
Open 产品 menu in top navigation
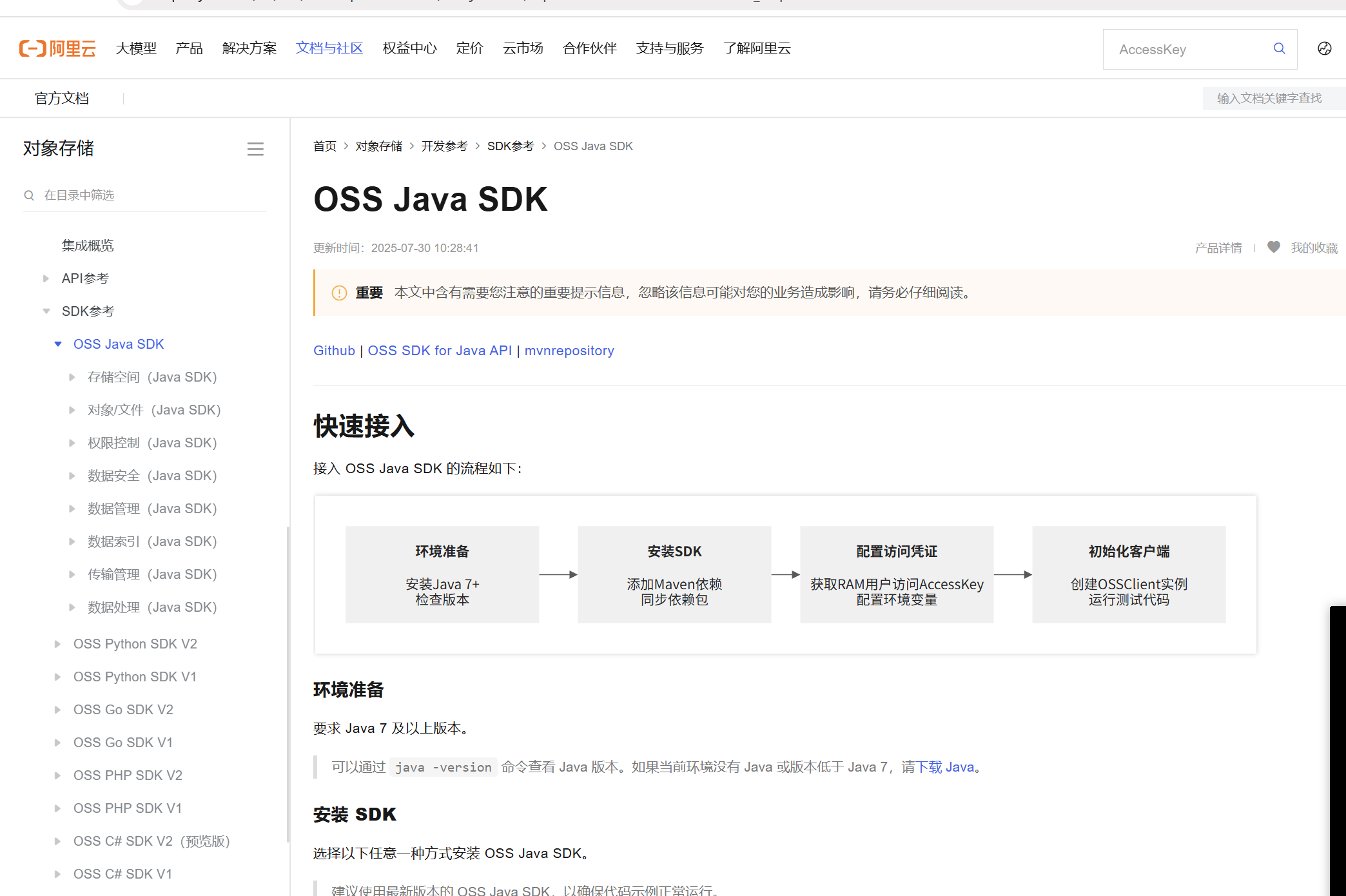click(x=189, y=48)
